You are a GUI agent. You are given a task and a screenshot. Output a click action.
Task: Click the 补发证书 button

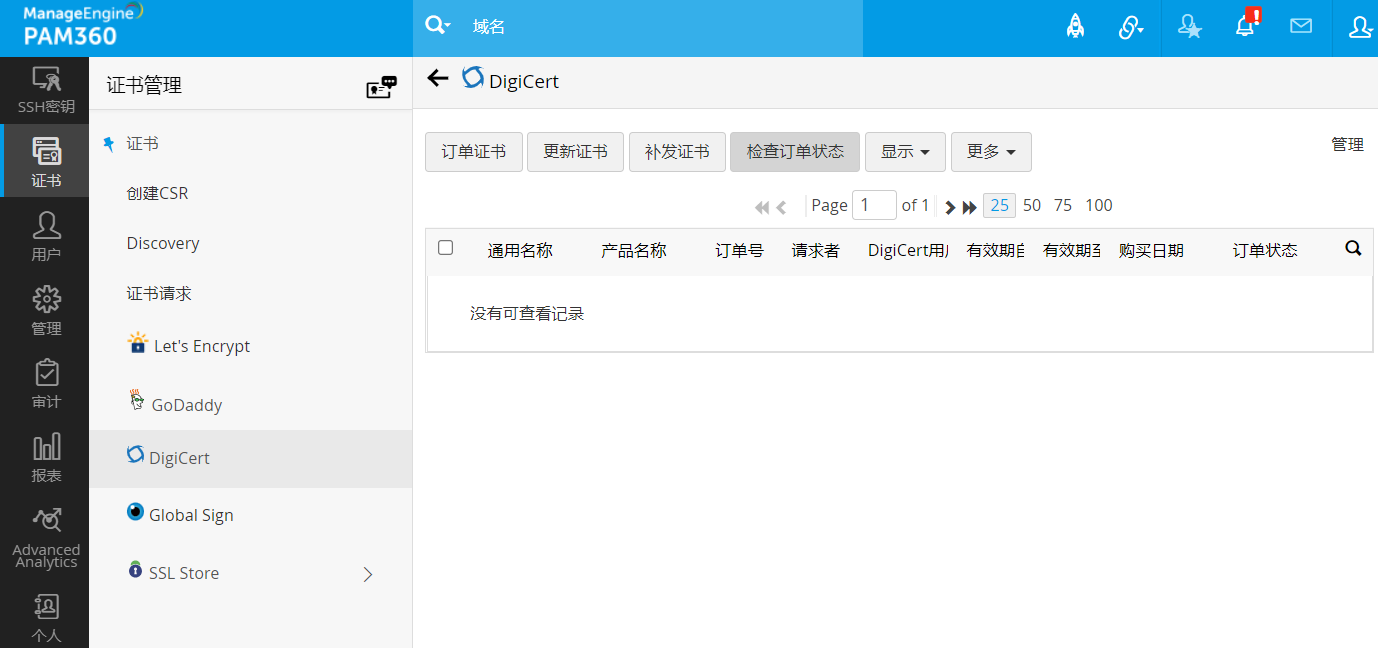coord(677,152)
